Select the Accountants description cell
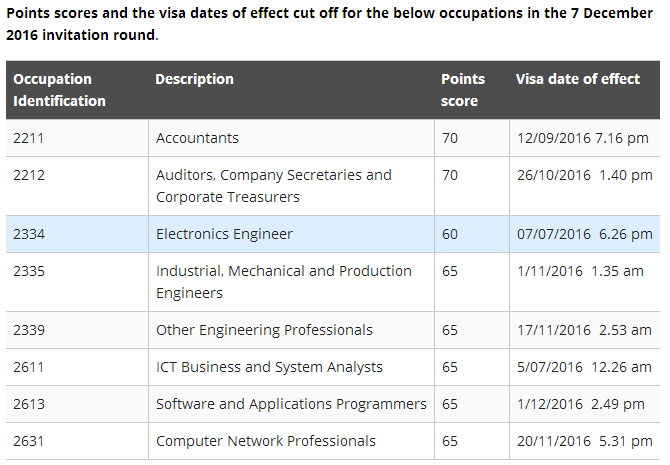The image size is (670, 465). (197, 138)
